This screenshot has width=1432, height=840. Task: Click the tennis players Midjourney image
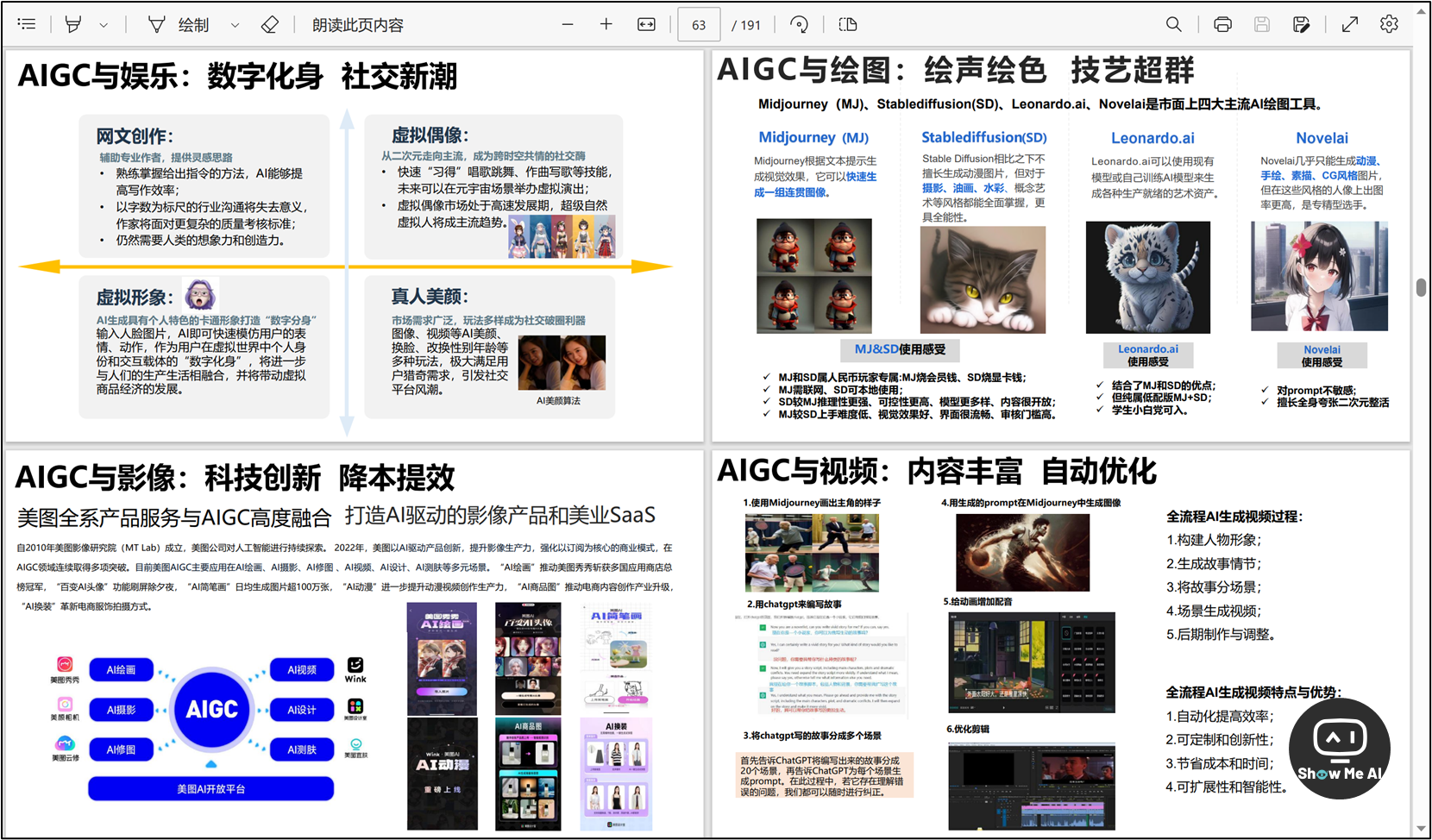coord(812,552)
